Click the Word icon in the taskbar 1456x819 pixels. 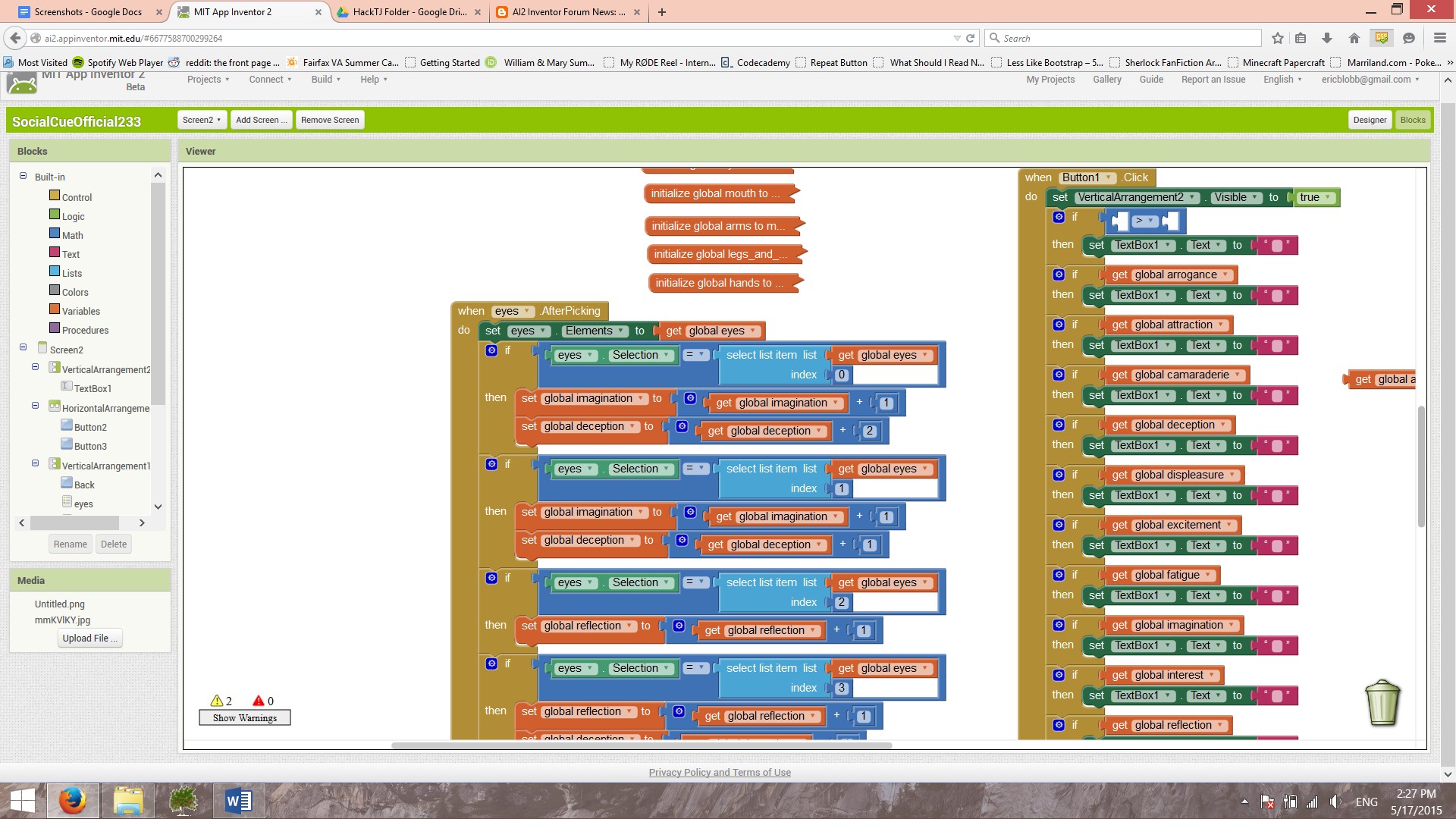click(x=238, y=801)
